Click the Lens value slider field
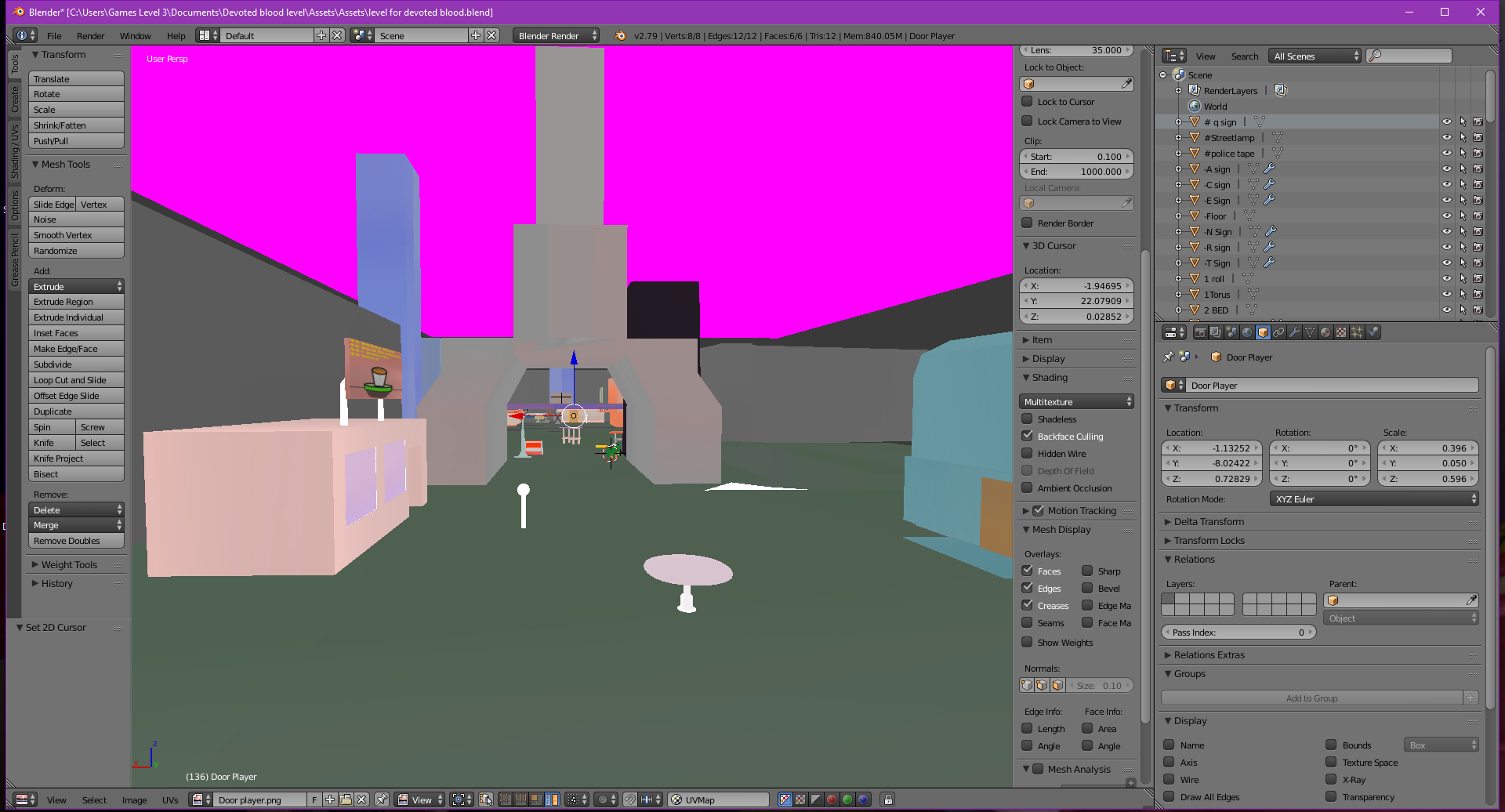This screenshot has height=812, width=1505. tap(1077, 50)
